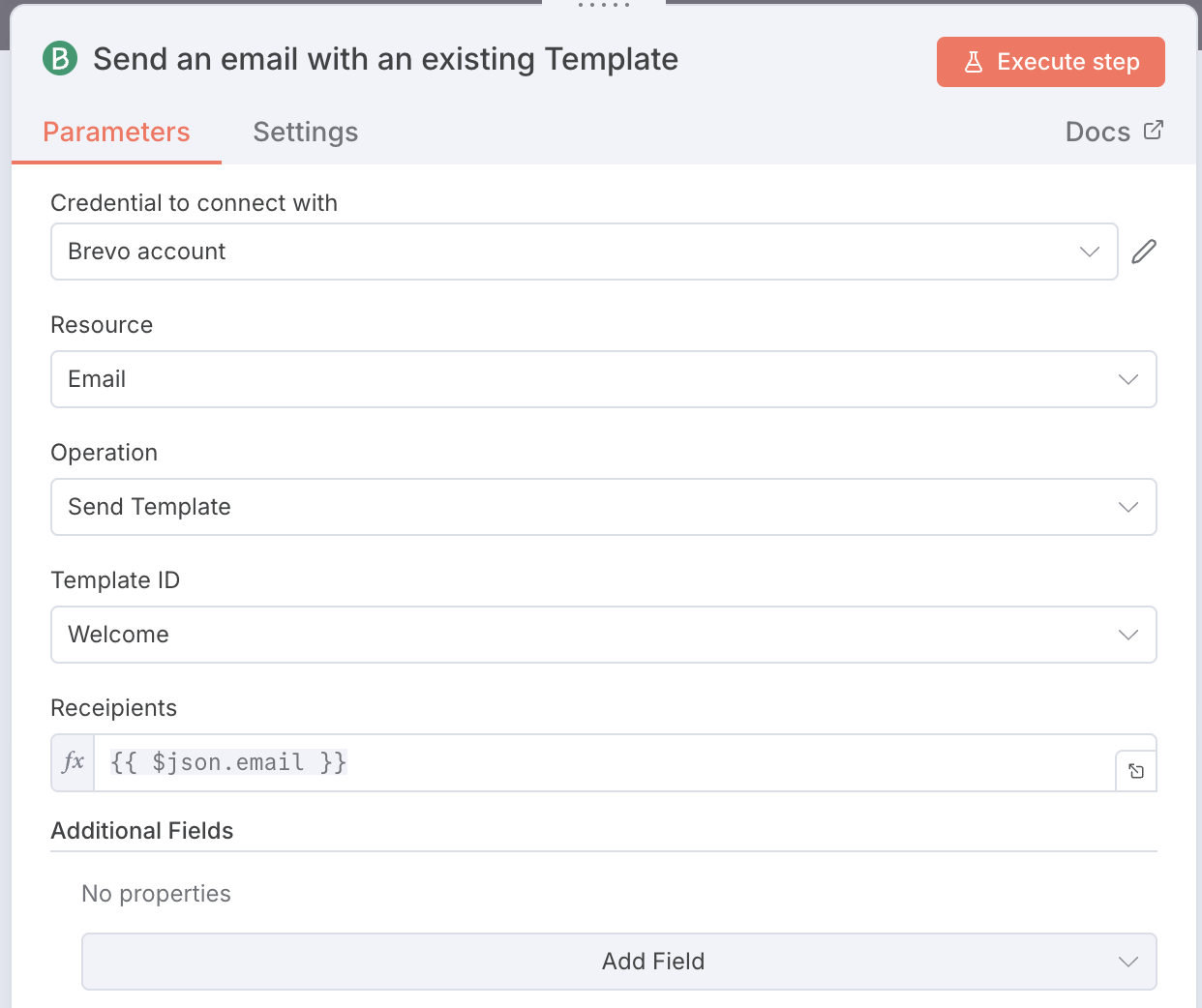Click the chevron arrow in Resource field
The height and width of the screenshot is (1008, 1202).
pyautogui.click(x=1127, y=379)
